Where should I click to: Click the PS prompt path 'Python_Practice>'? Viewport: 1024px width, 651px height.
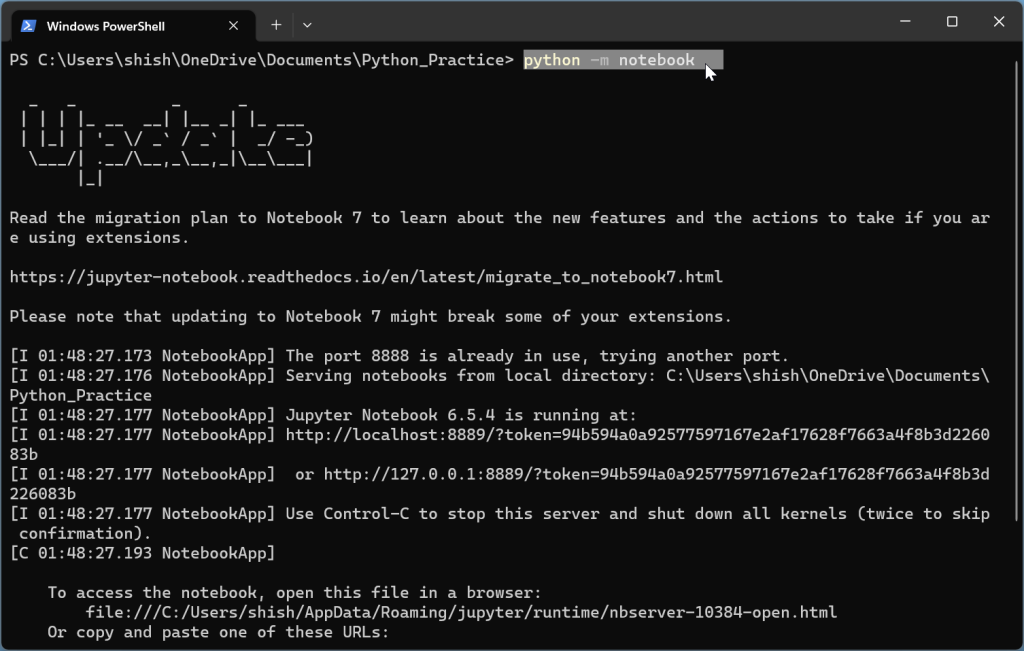[437, 60]
